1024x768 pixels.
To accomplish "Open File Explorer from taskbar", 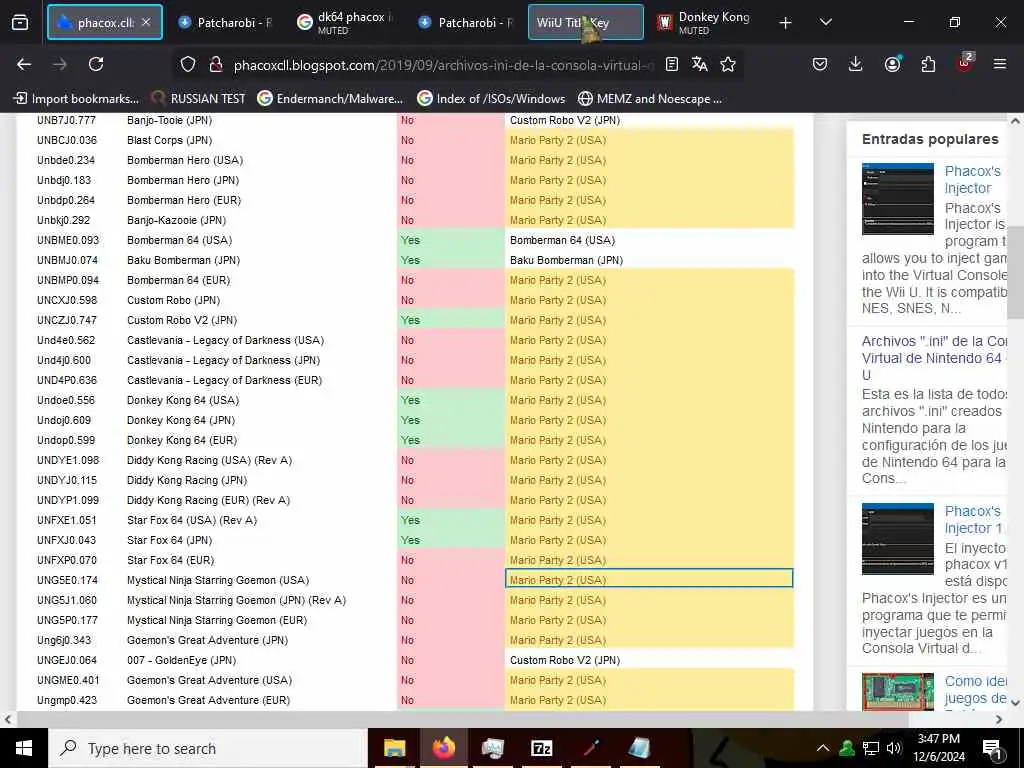I will click(x=394, y=748).
